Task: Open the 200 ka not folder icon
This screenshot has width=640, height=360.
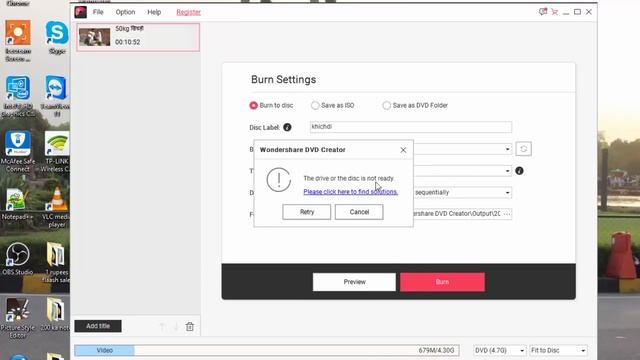Action: [56, 314]
